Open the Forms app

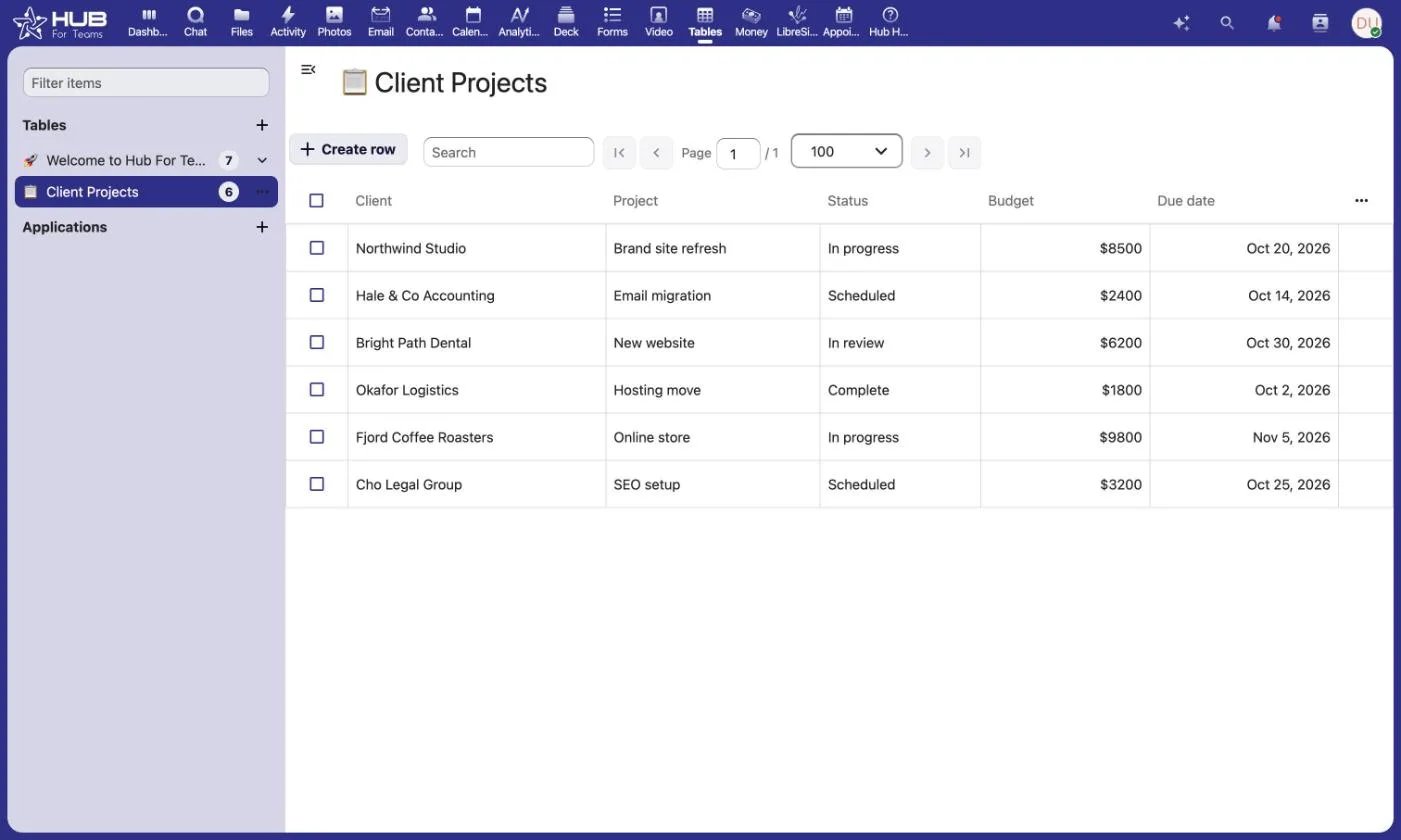tap(612, 22)
